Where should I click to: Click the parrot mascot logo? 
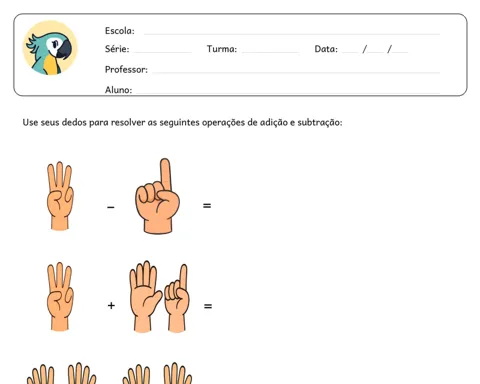click(50, 48)
